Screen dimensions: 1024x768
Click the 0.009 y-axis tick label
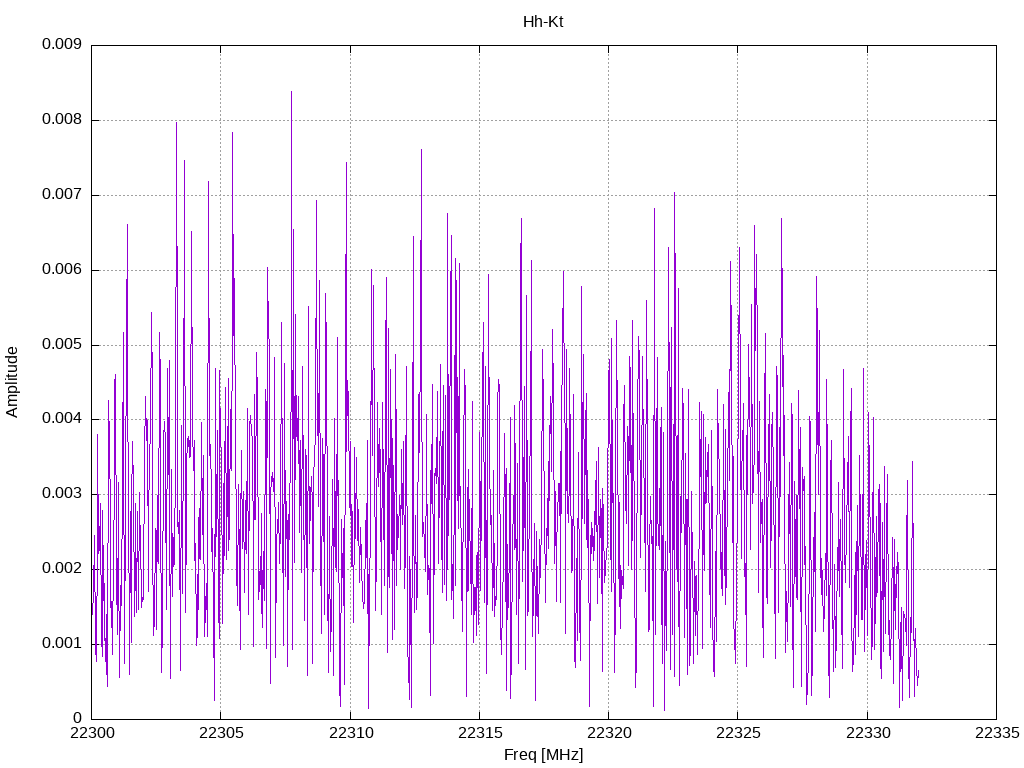tap(62, 44)
